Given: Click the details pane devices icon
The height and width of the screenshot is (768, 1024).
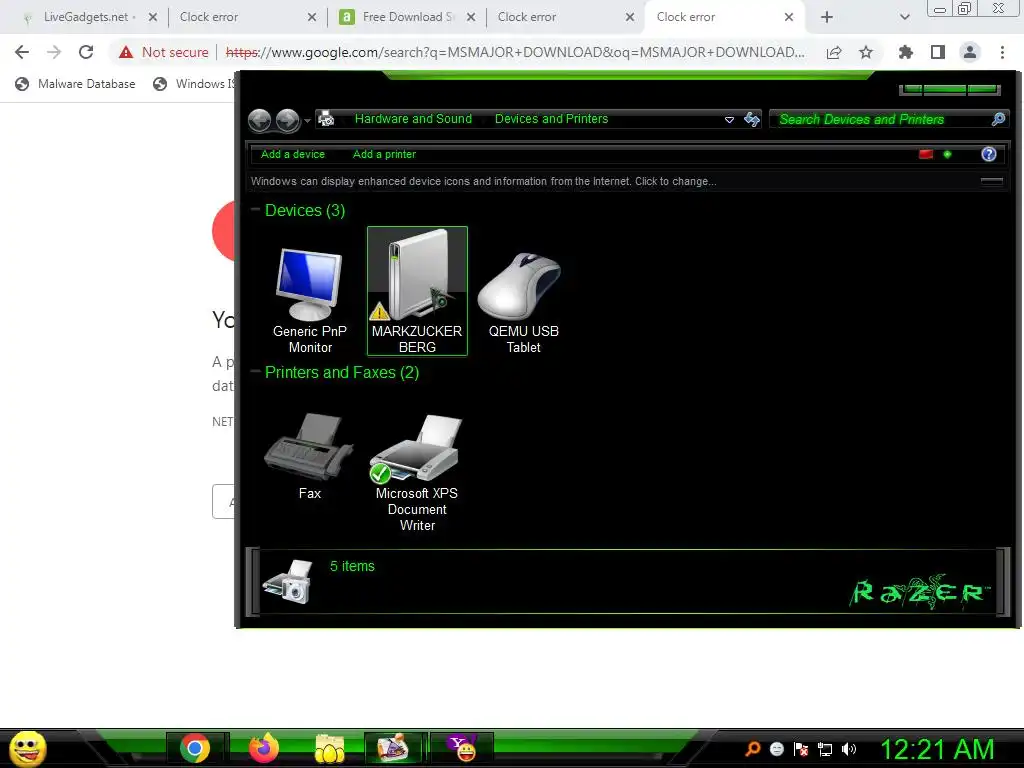Looking at the screenshot, I should pos(288,581).
